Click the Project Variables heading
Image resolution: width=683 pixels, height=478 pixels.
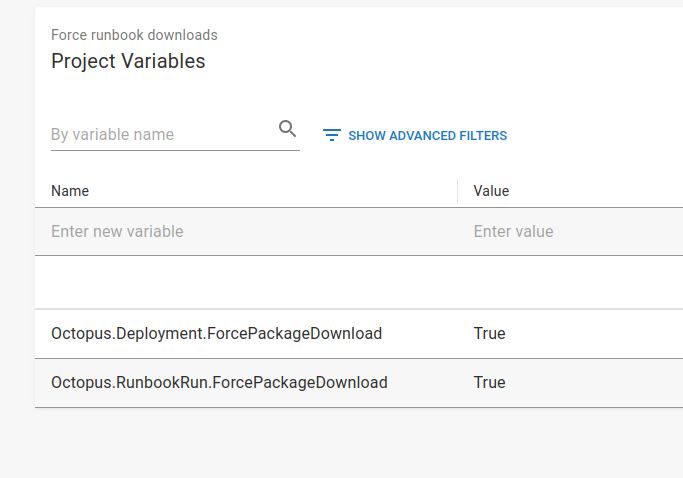(x=128, y=61)
